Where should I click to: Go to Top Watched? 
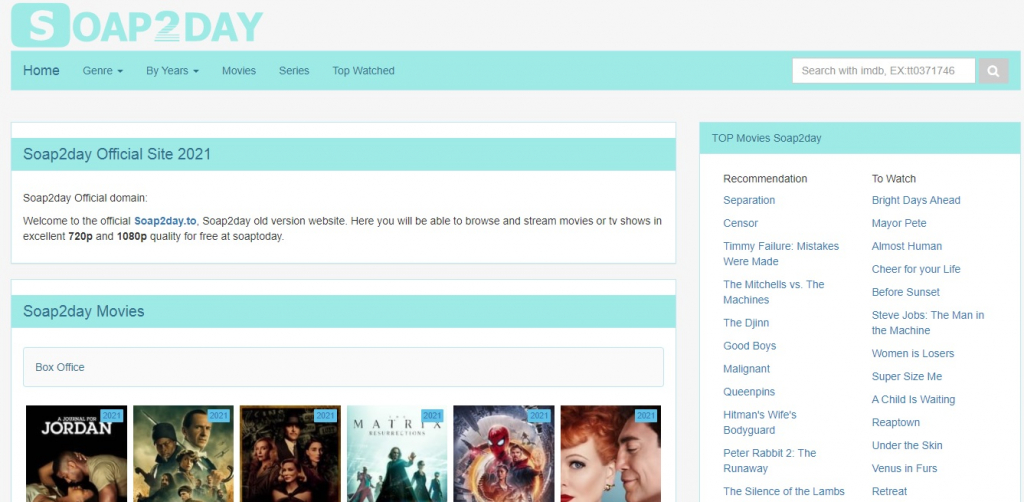coord(363,71)
